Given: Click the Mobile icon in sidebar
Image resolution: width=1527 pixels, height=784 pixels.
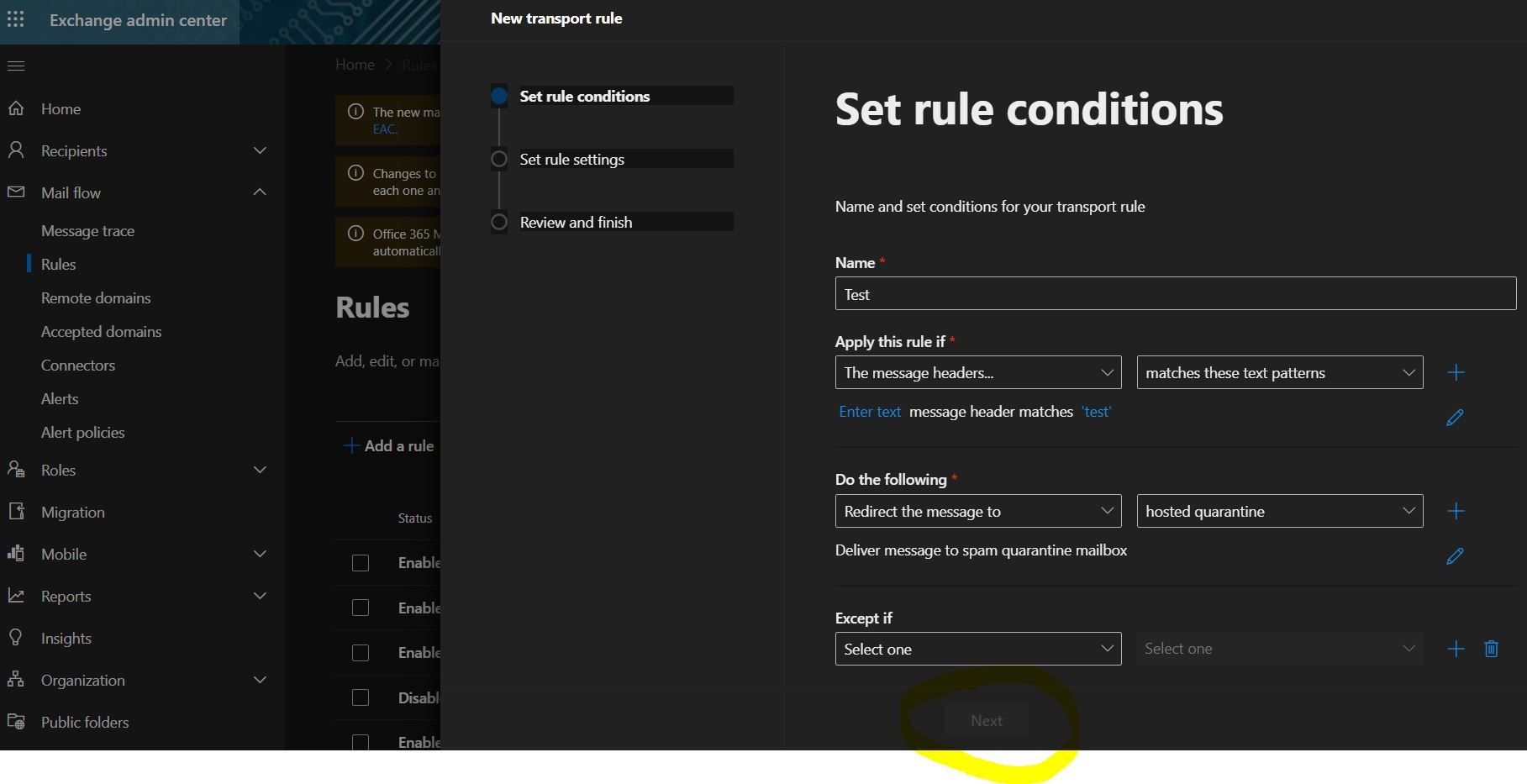Looking at the screenshot, I should point(16,554).
